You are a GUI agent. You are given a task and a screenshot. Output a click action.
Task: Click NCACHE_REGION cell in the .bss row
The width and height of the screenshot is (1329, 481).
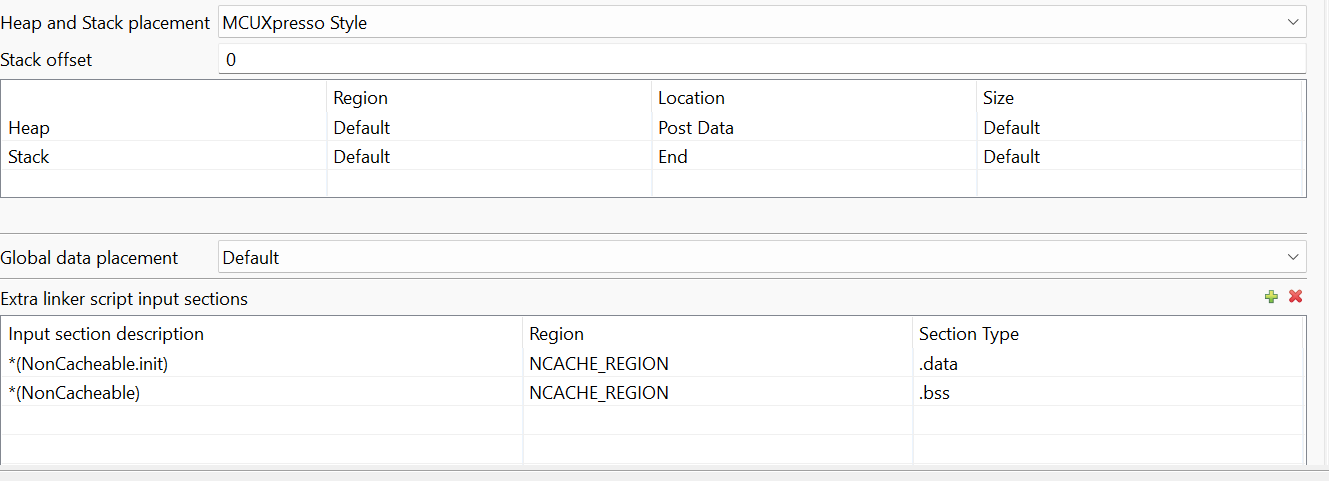pyautogui.click(x=599, y=393)
